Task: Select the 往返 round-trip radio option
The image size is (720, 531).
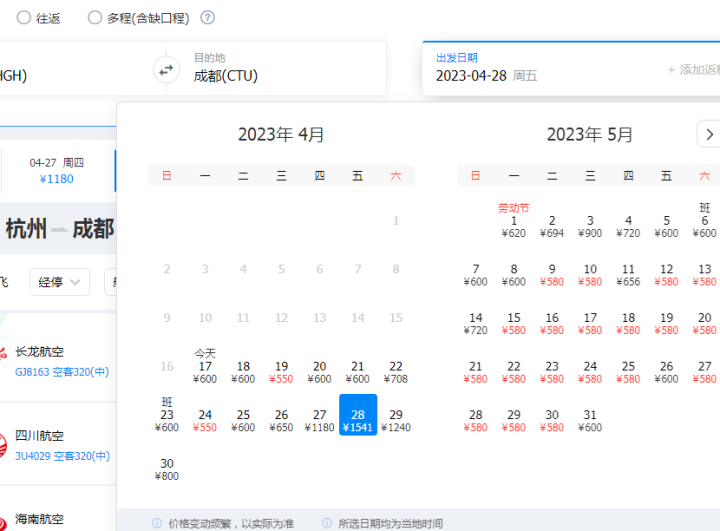Action: click(x=23, y=17)
